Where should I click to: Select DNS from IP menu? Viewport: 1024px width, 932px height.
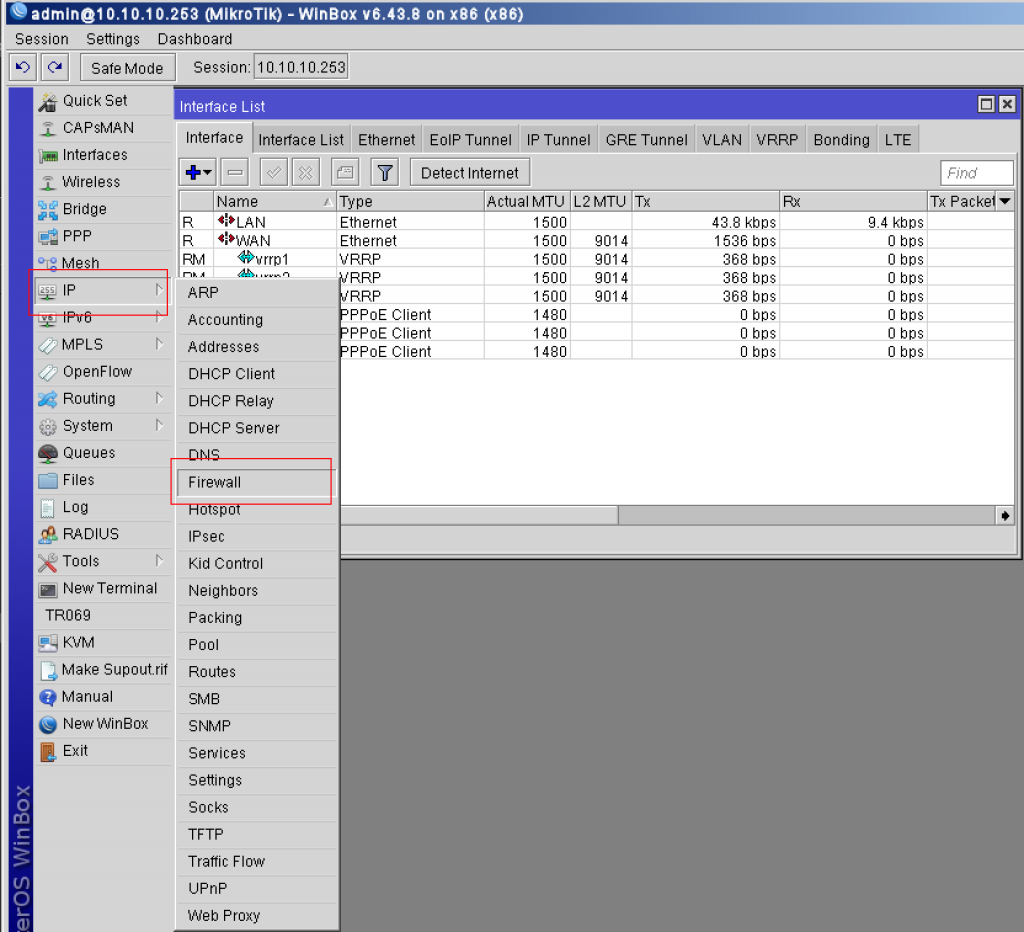pos(257,454)
